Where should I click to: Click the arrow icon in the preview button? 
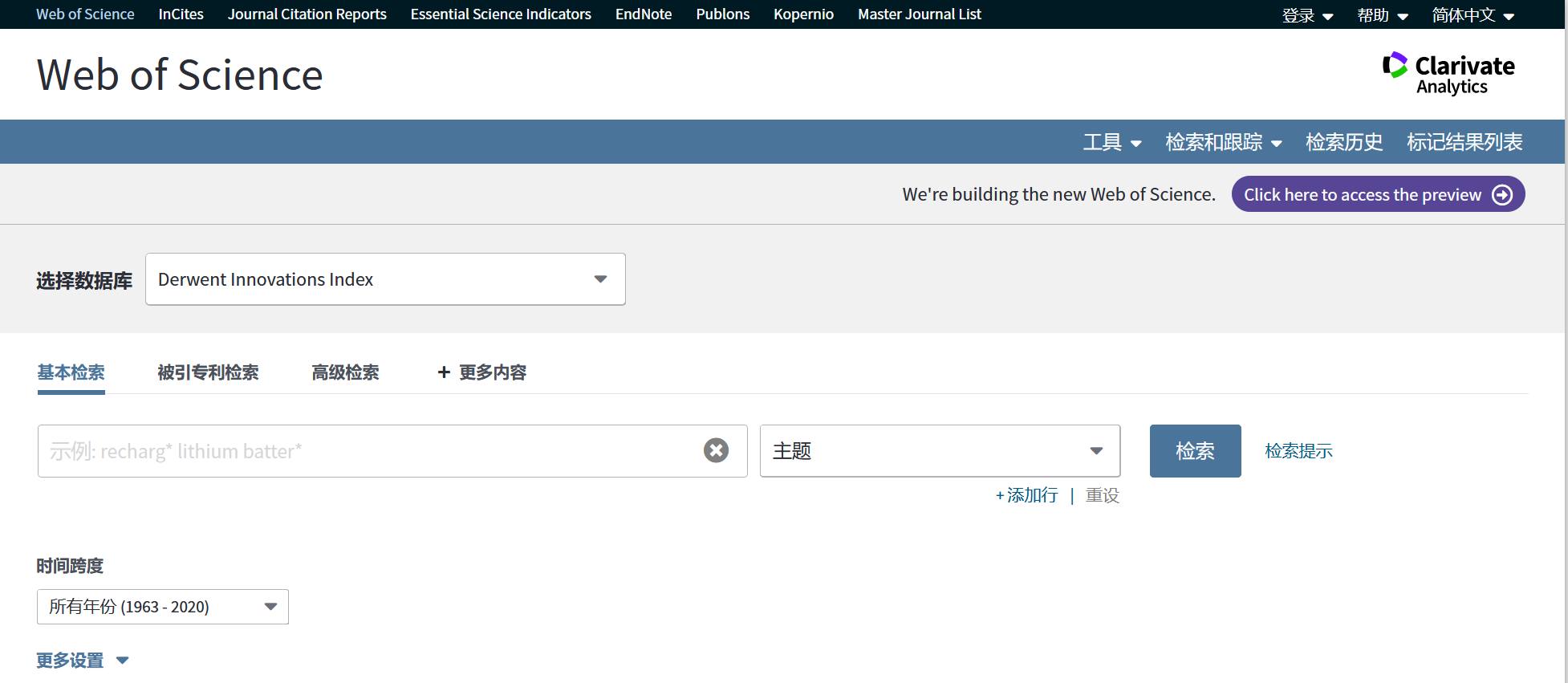[x=1502, y=195]
